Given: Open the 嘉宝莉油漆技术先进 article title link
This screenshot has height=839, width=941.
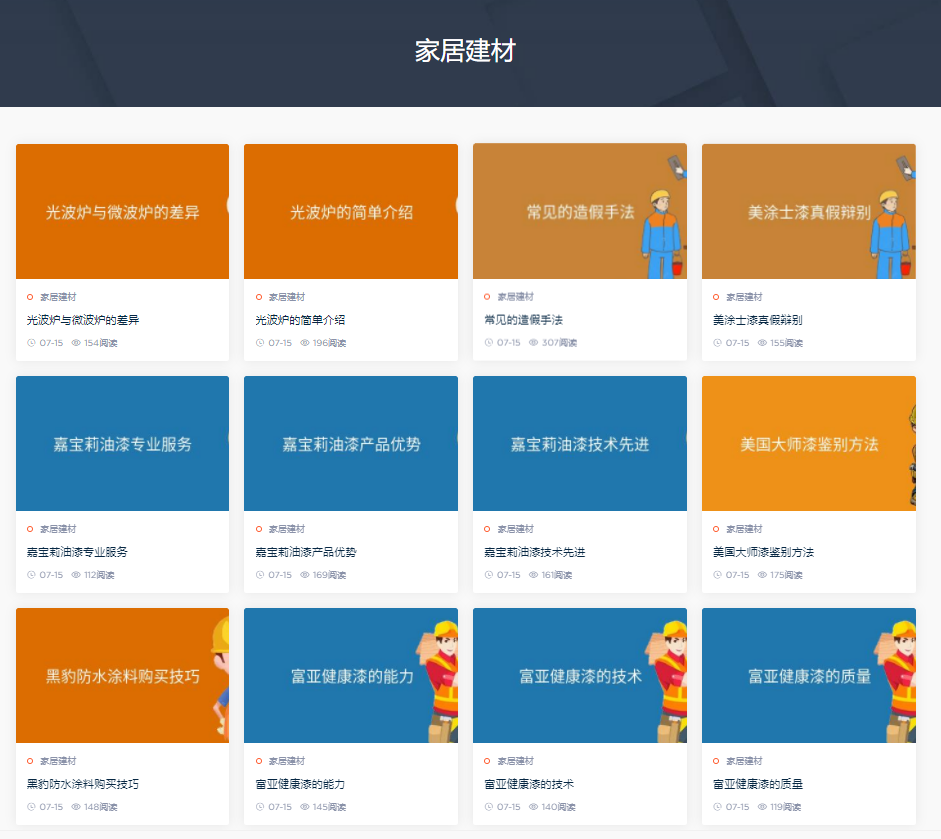Looking at the screenshot, I should [534, 552].
